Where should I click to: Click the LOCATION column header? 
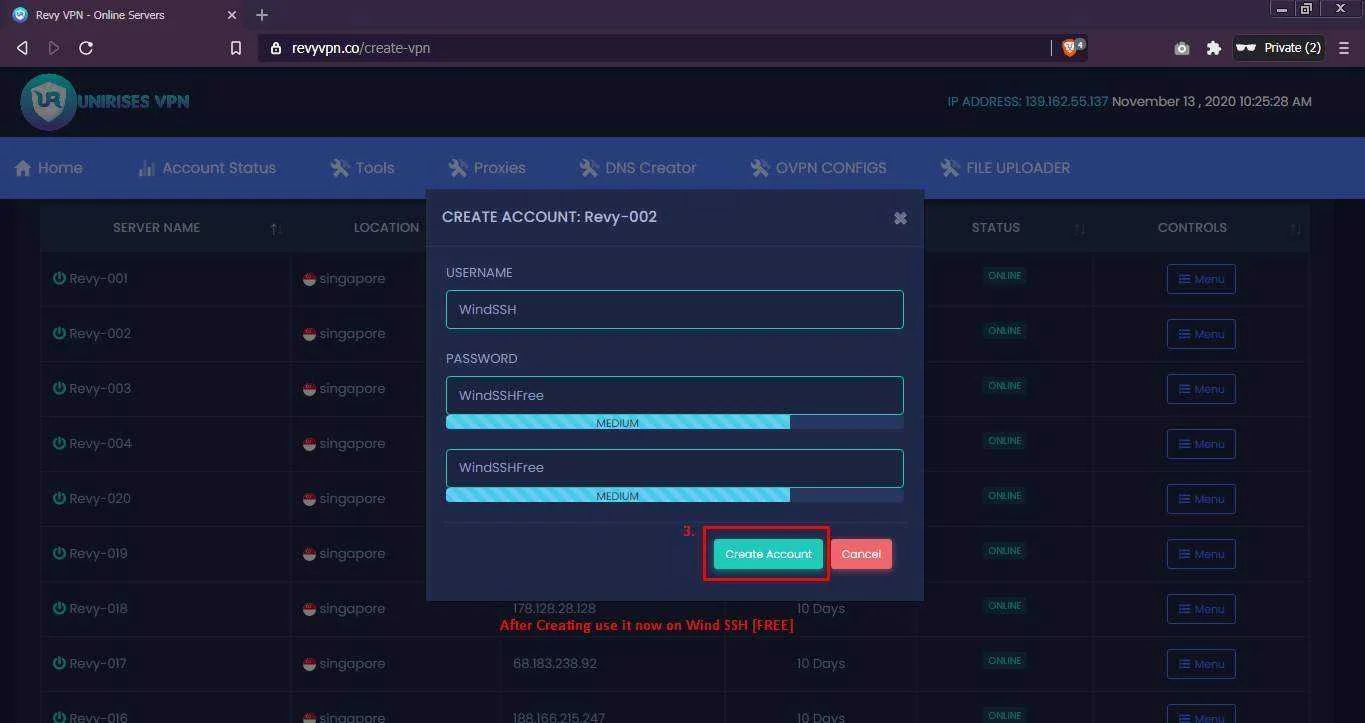386,228
